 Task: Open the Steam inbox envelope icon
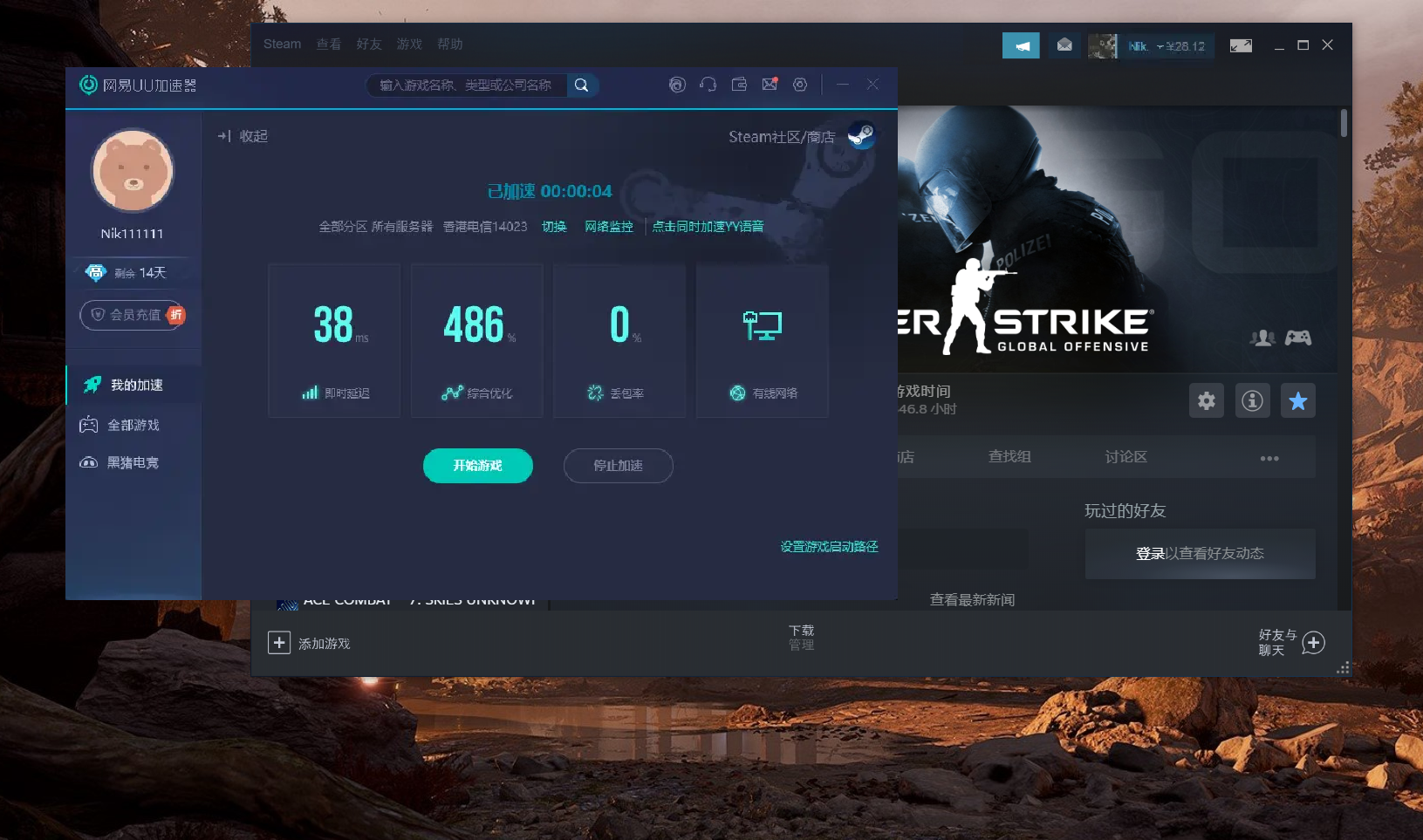1064,45
